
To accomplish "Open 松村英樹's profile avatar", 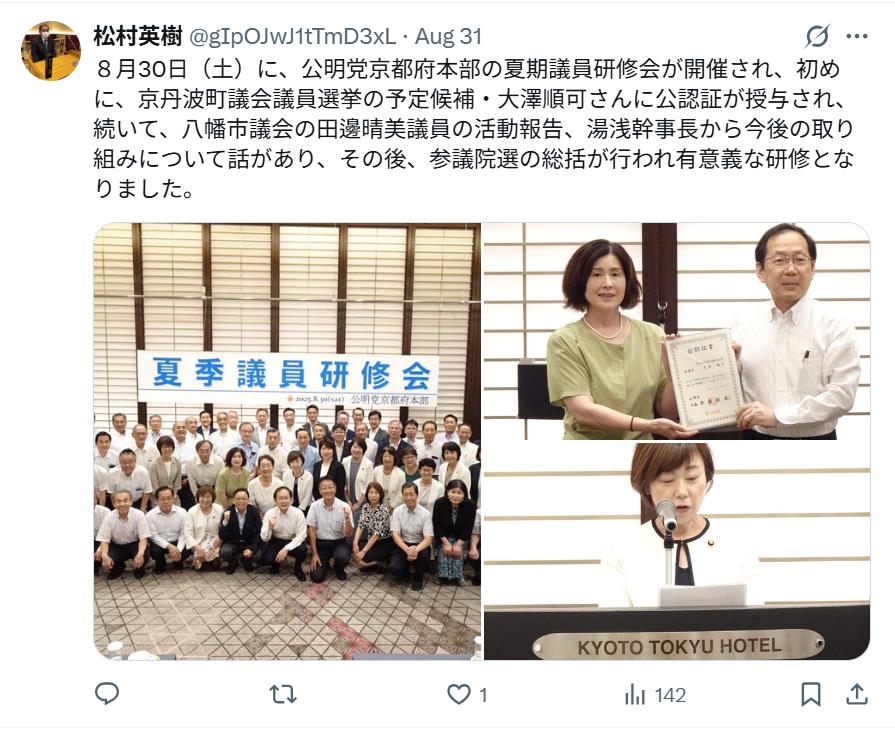I will point(51,51).
